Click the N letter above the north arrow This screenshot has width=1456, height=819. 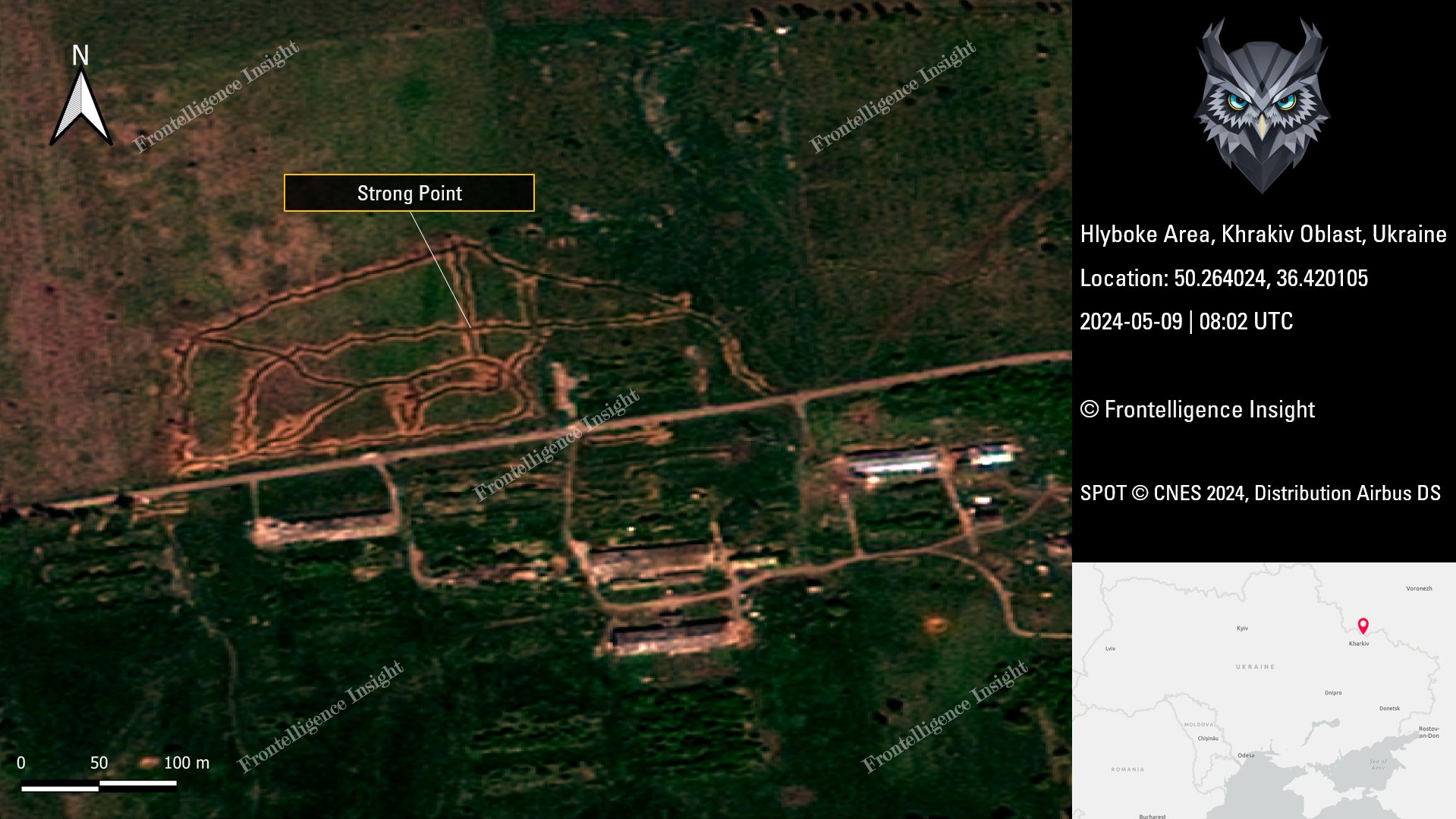[80, 55]
